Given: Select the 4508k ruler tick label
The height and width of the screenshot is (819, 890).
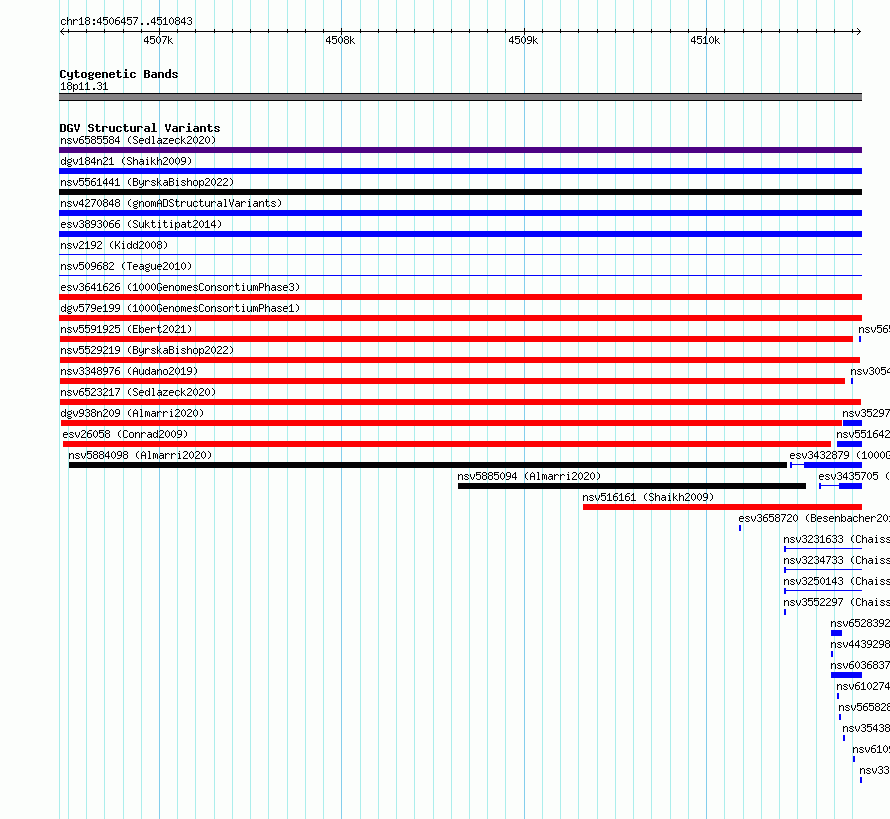Looking at the screenshot, I should tap(340, 40).
